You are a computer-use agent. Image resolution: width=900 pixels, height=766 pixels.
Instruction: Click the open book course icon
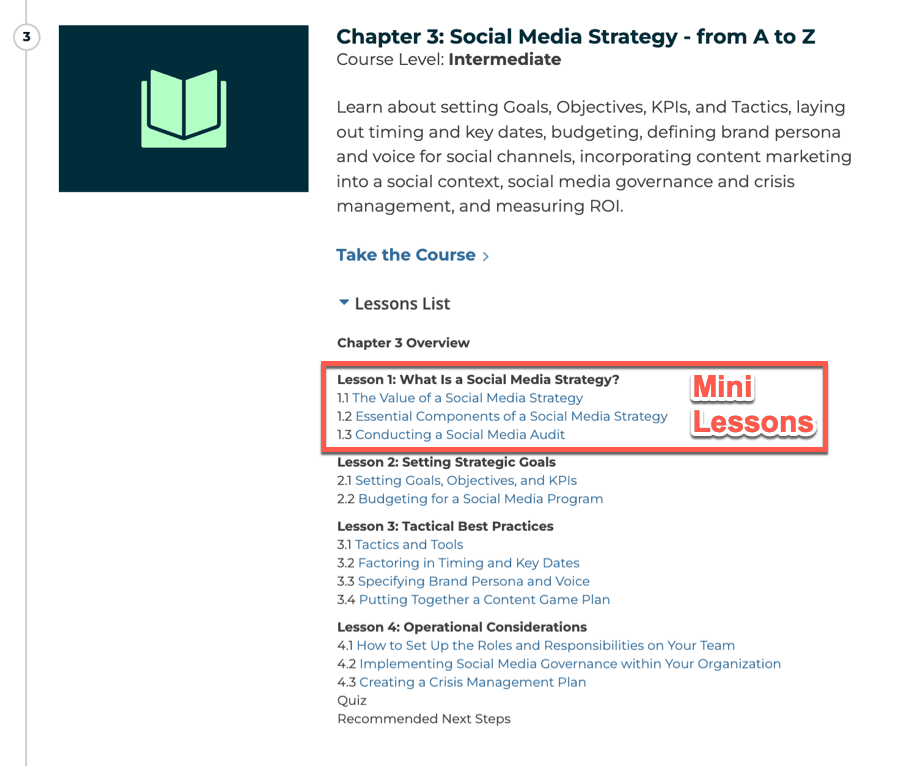(x=183, y=108)
